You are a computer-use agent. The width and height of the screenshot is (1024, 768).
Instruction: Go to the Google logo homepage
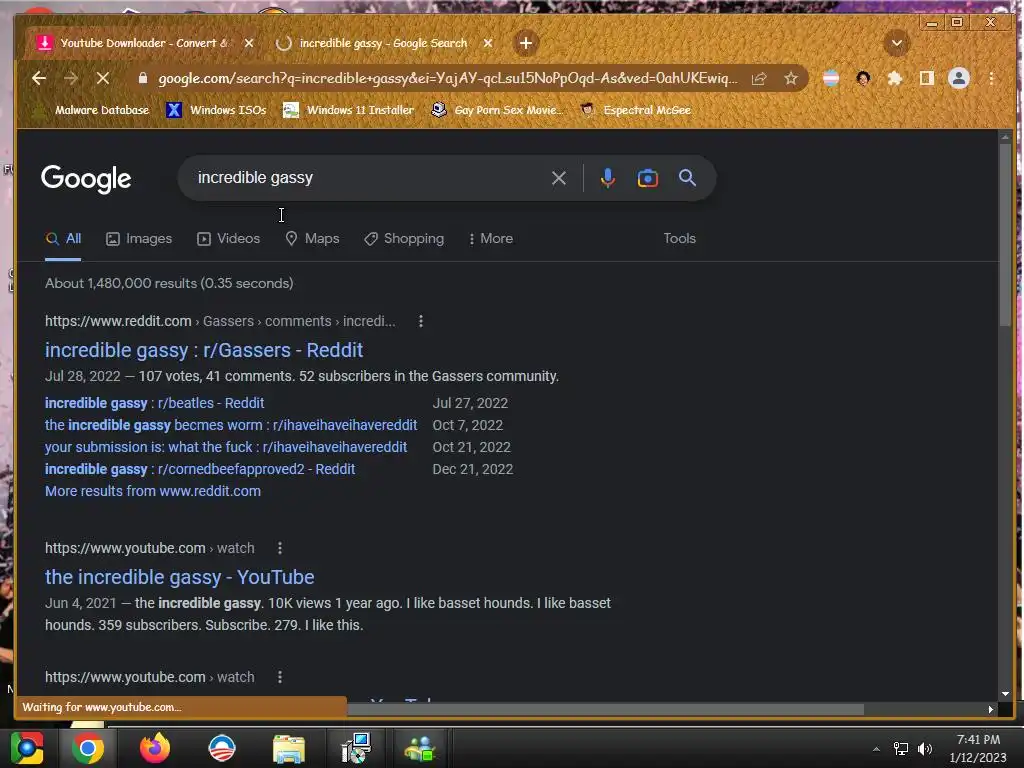coord(86,178)
